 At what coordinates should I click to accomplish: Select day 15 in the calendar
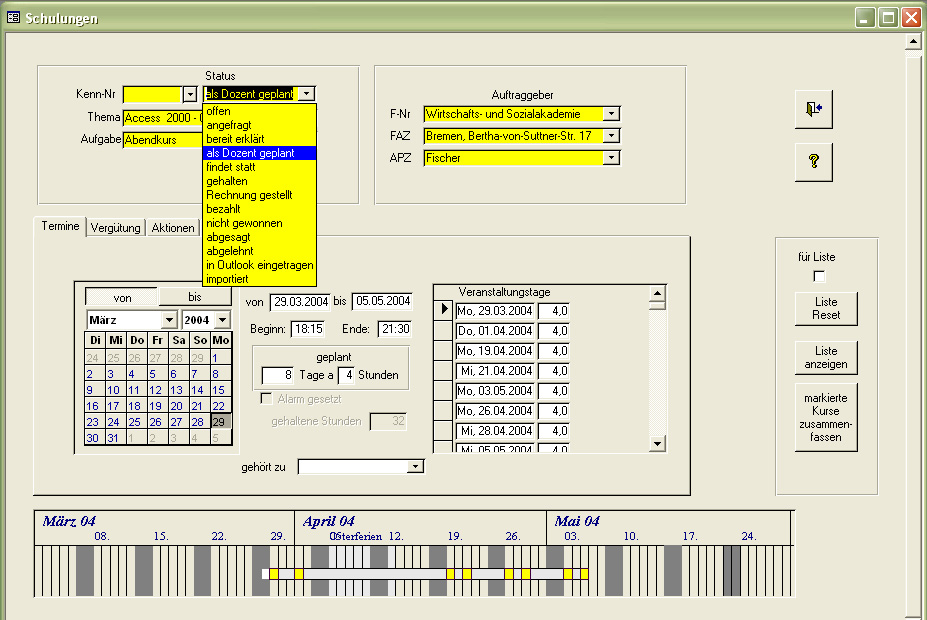(218, 390)
